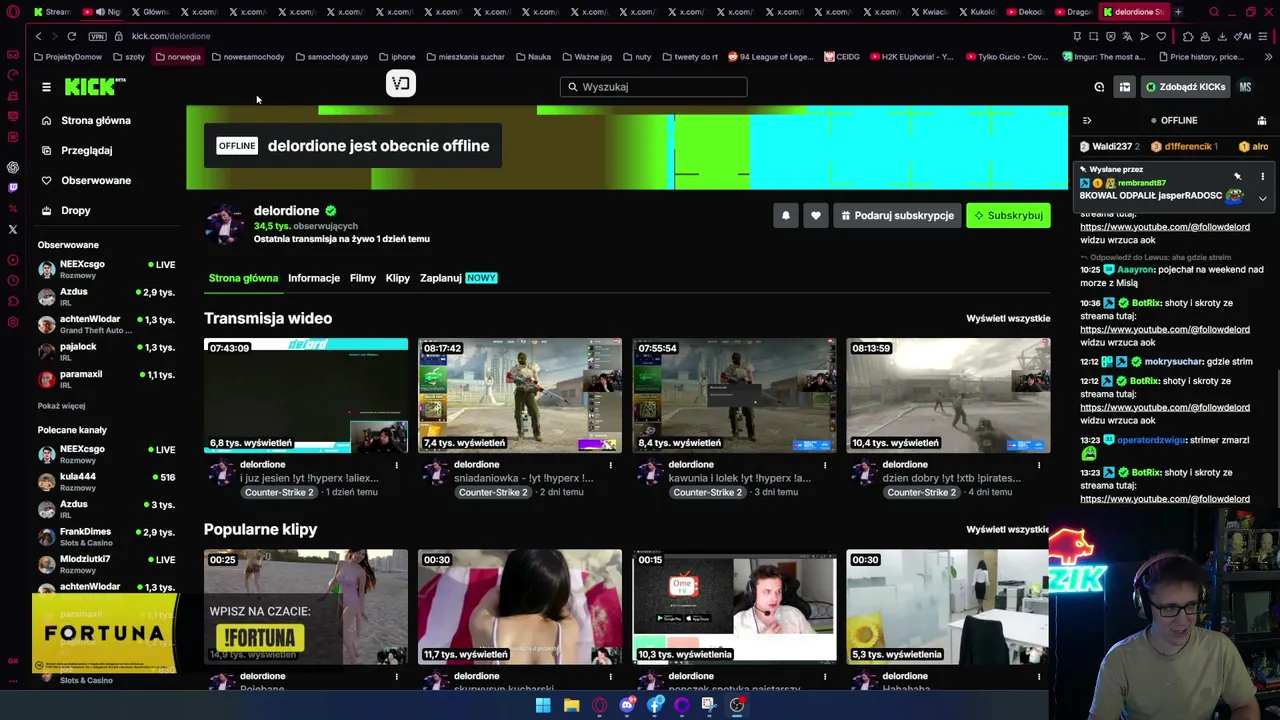Toggle notifications bell for delordione
This screenshot has height=720, width=1280.
(x=786, y=215)
